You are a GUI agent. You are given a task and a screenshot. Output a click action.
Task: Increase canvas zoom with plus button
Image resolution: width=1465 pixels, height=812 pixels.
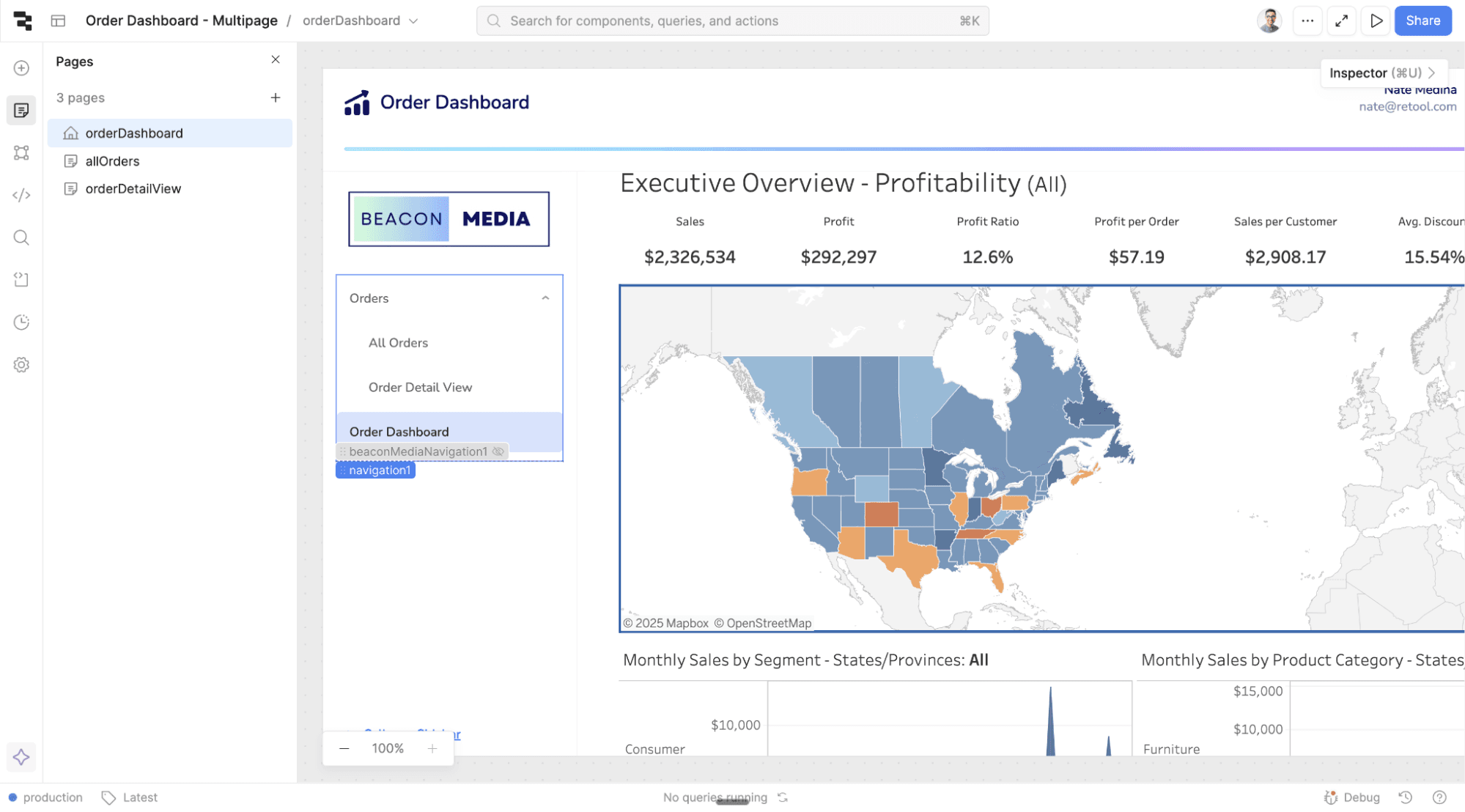(x=432, y=748)
